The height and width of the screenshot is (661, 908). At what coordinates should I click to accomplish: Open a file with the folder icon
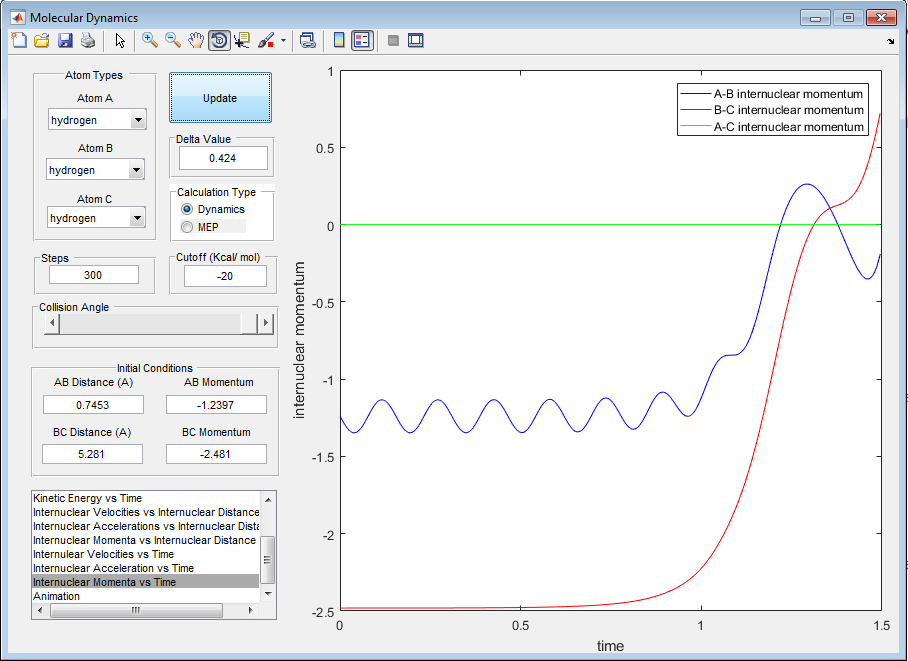coord(42,41)
